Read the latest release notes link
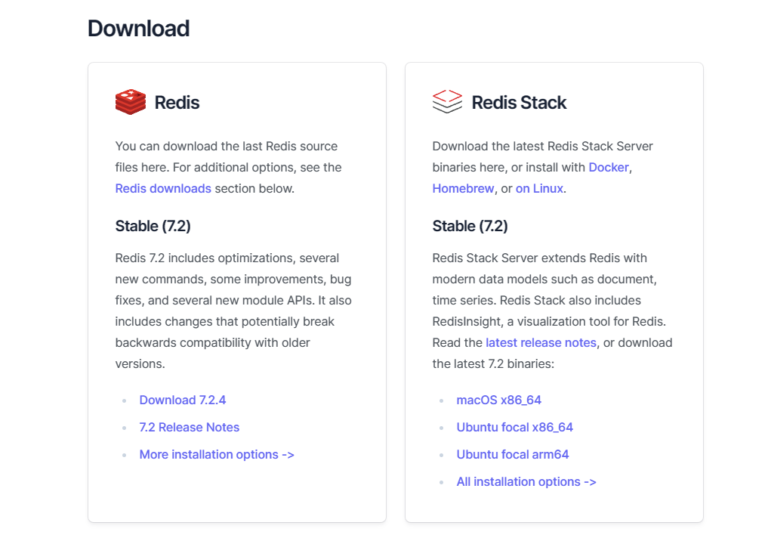This screenshot has width=768, height=541. 540,343
